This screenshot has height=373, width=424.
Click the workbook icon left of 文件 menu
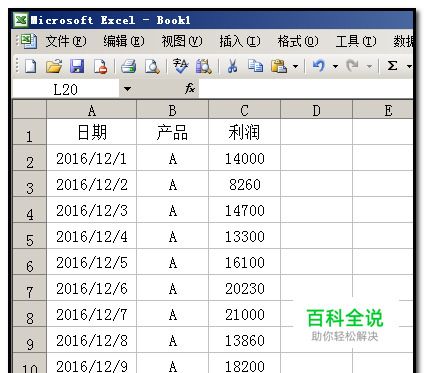pos(29,41)
